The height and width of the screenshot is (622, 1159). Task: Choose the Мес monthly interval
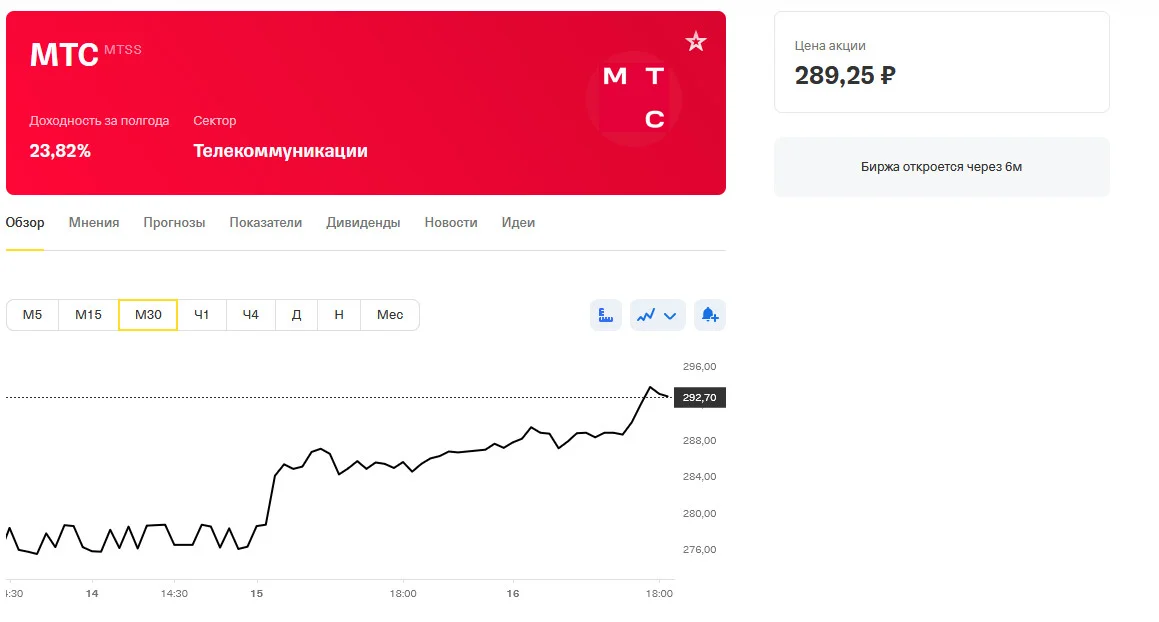click(x=390, y=315)
